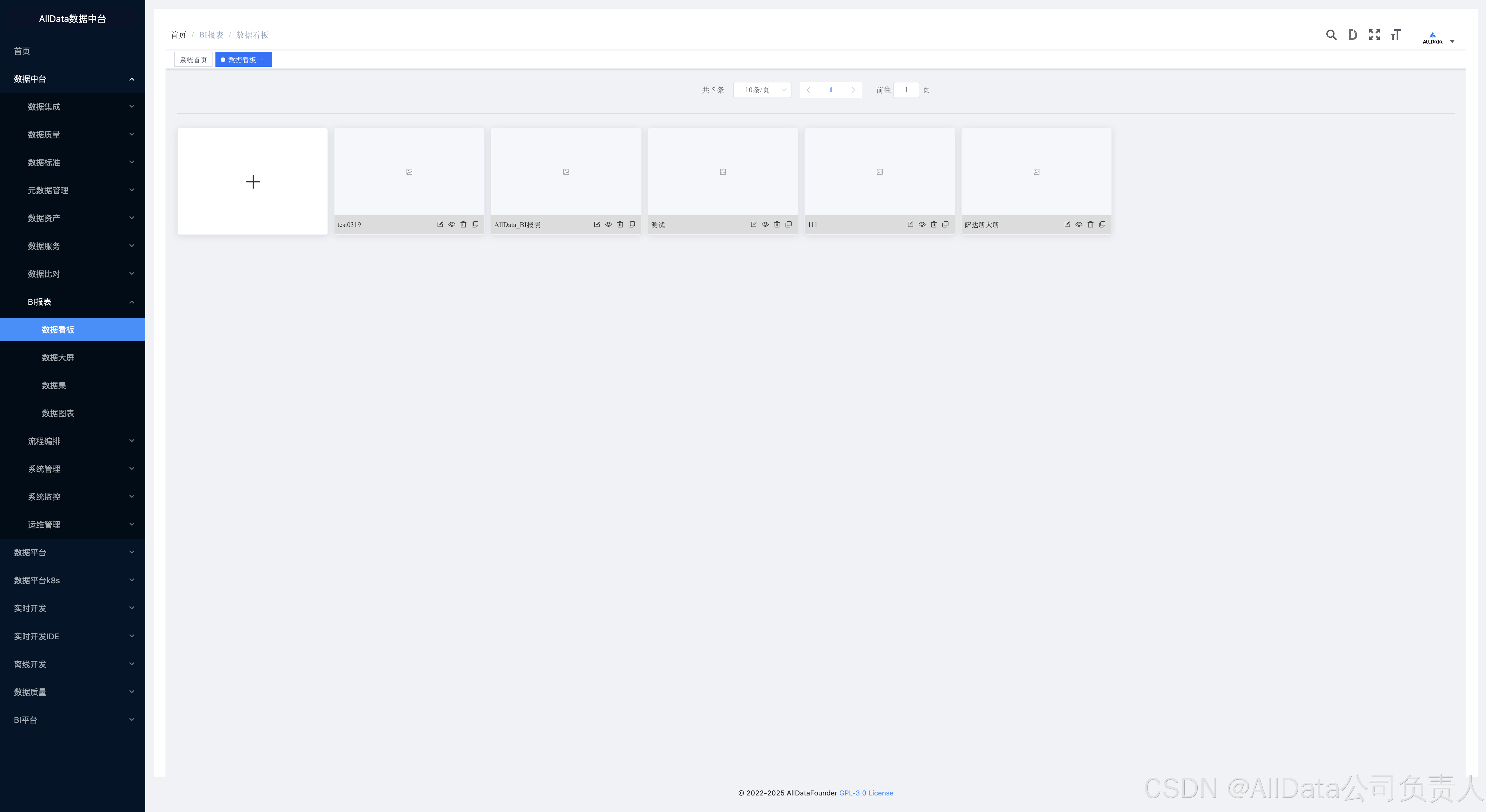Open the font size icon
This screenshot has height=812, width=1486.
coord(1395,35)
